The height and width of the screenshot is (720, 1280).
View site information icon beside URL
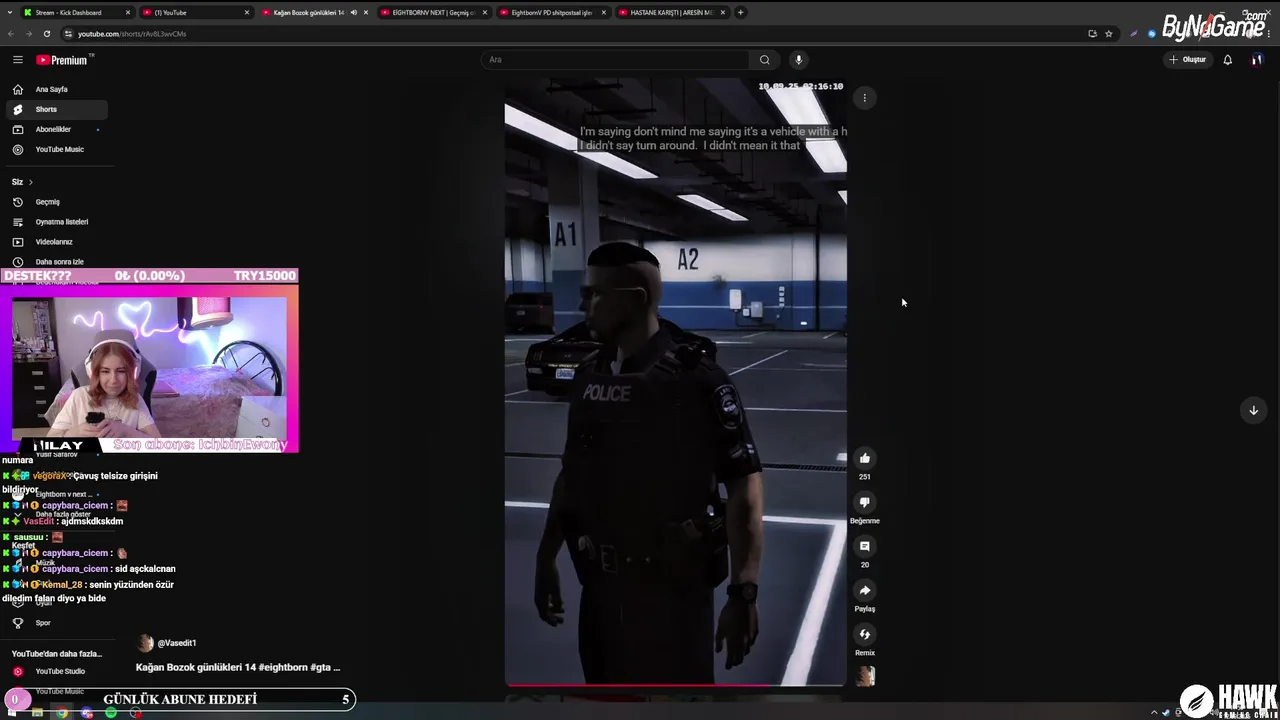pyautogui.click(x=68, y=34)
